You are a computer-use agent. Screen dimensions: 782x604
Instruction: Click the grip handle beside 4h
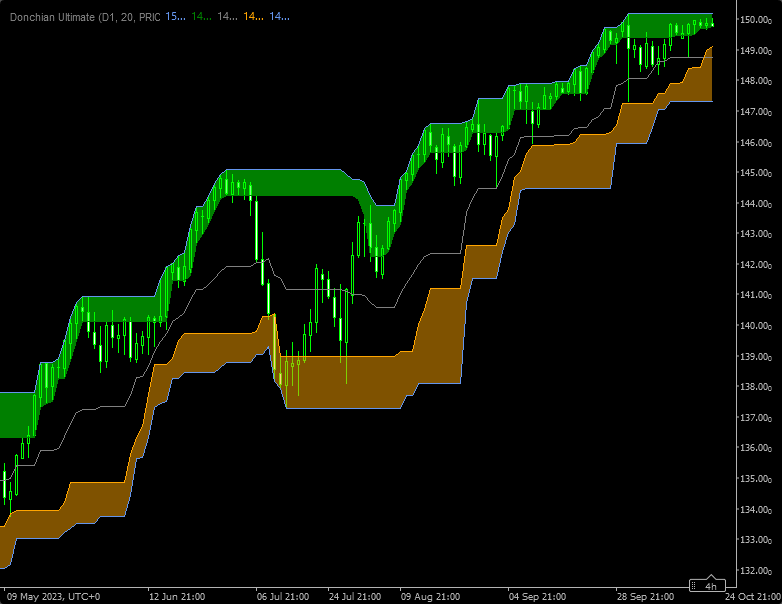(695, 586)
